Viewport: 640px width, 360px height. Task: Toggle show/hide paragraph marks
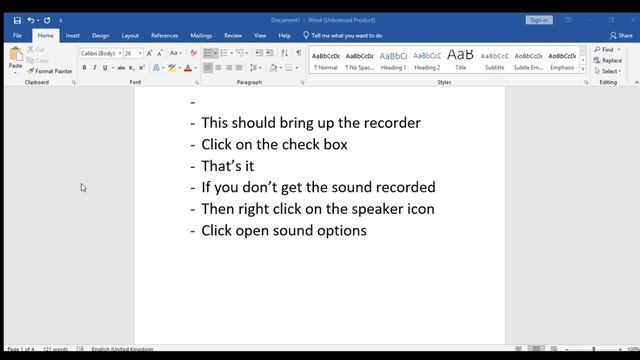pos(299,53)
